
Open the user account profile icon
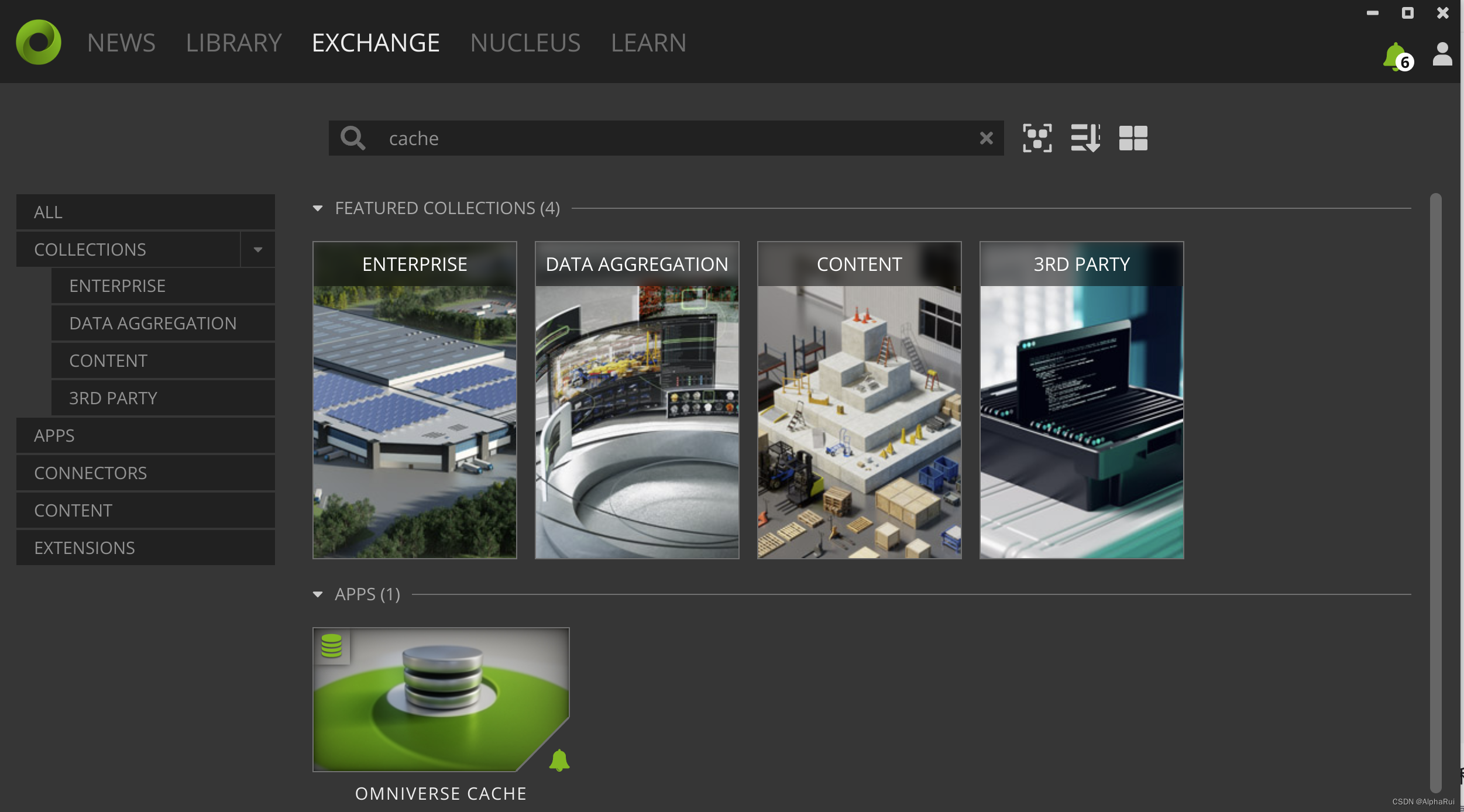coord(1442,54)
